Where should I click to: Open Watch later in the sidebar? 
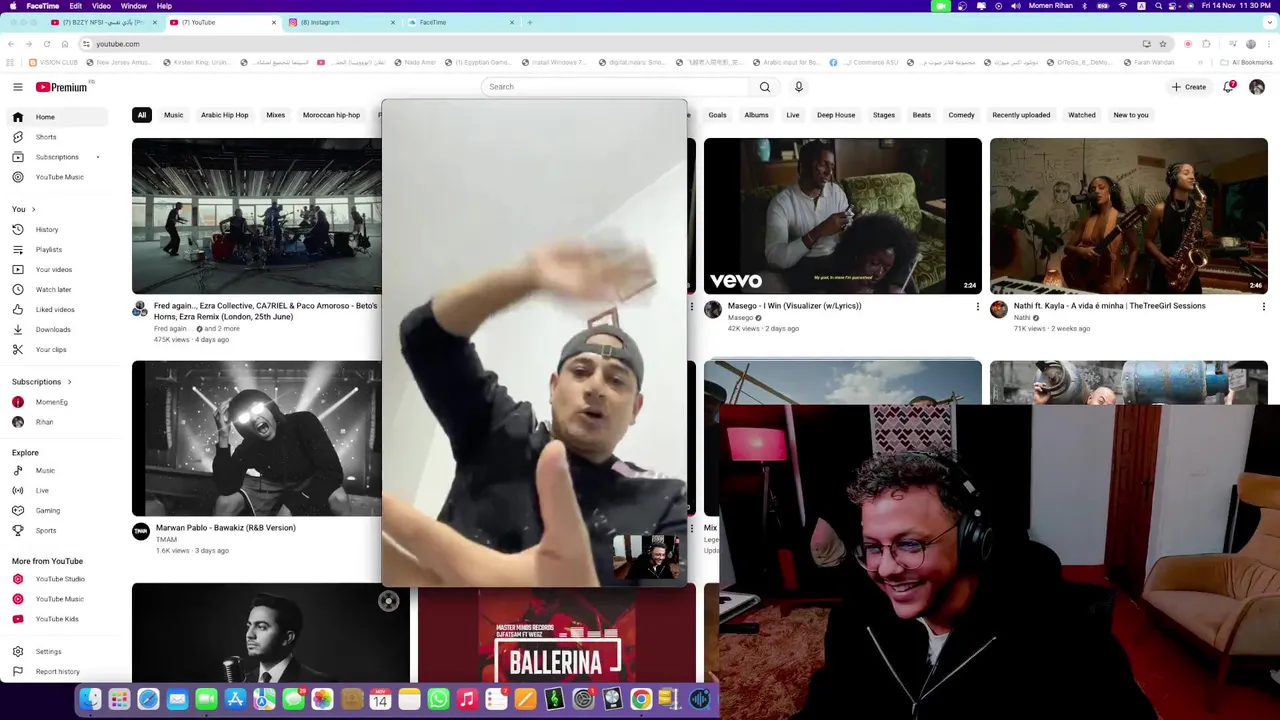pyautogui.click(x=56, y=289)
